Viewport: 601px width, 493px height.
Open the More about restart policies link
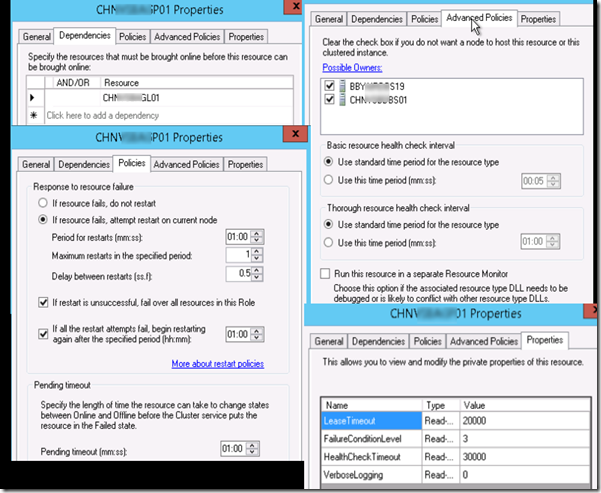[x=218, y=363]
